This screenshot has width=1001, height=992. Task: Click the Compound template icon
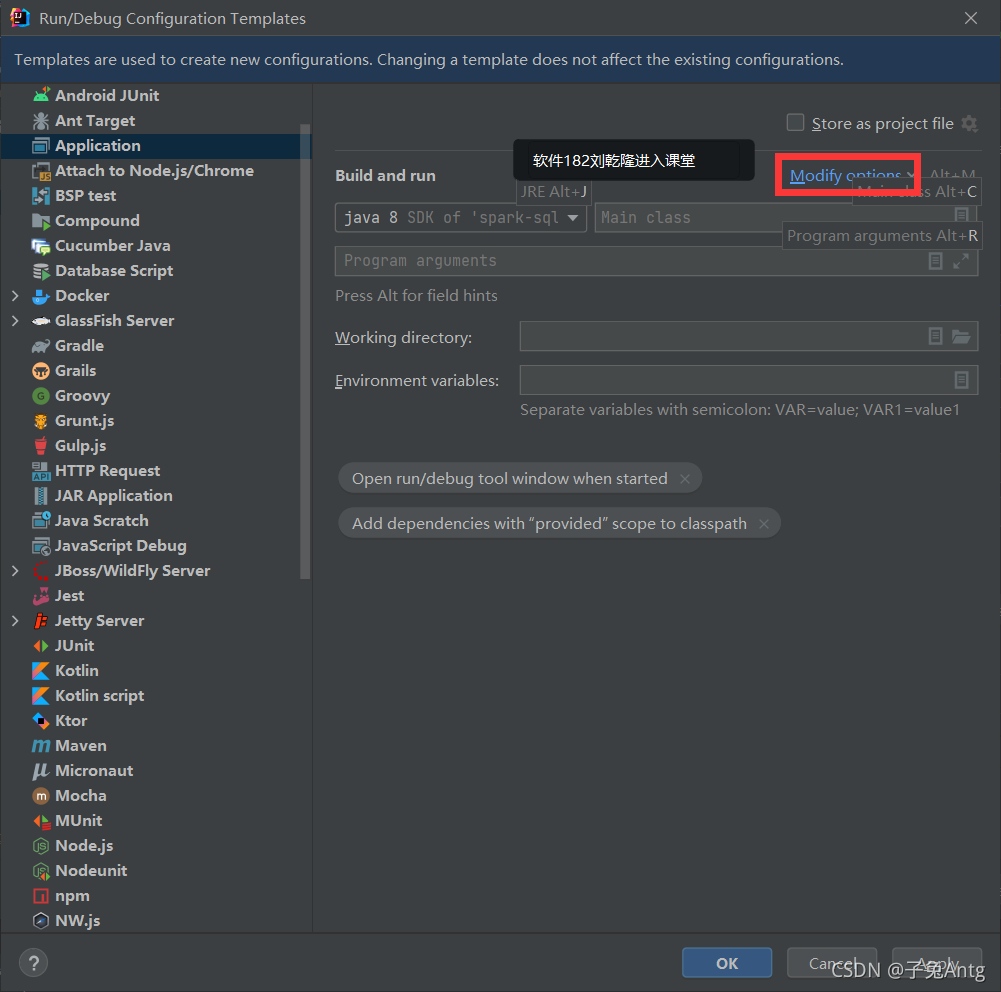41,221
